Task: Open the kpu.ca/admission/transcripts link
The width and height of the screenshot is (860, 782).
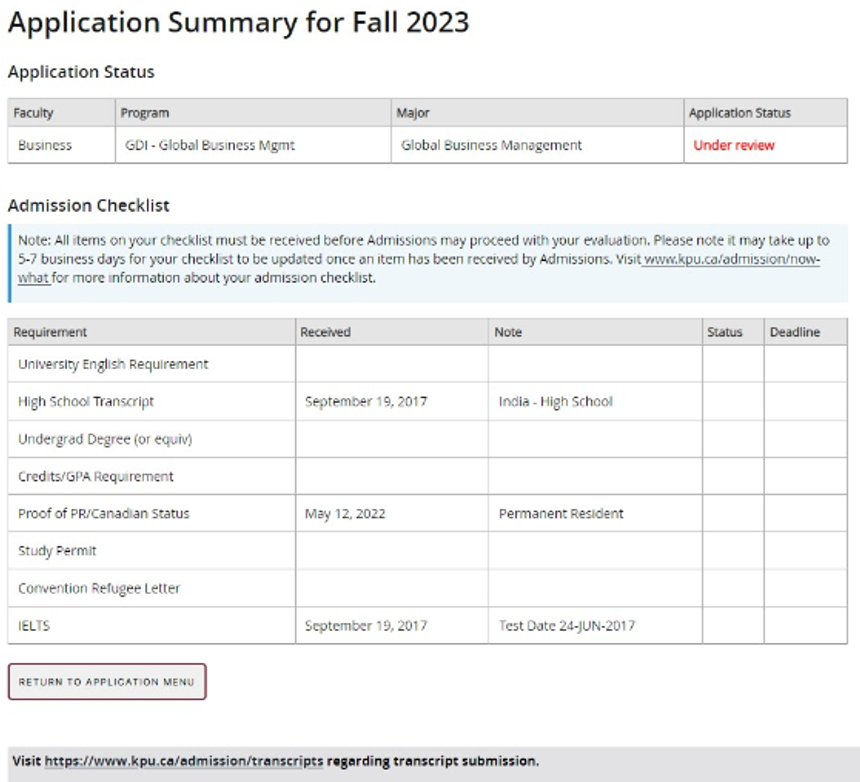Action: coord(184,761)
